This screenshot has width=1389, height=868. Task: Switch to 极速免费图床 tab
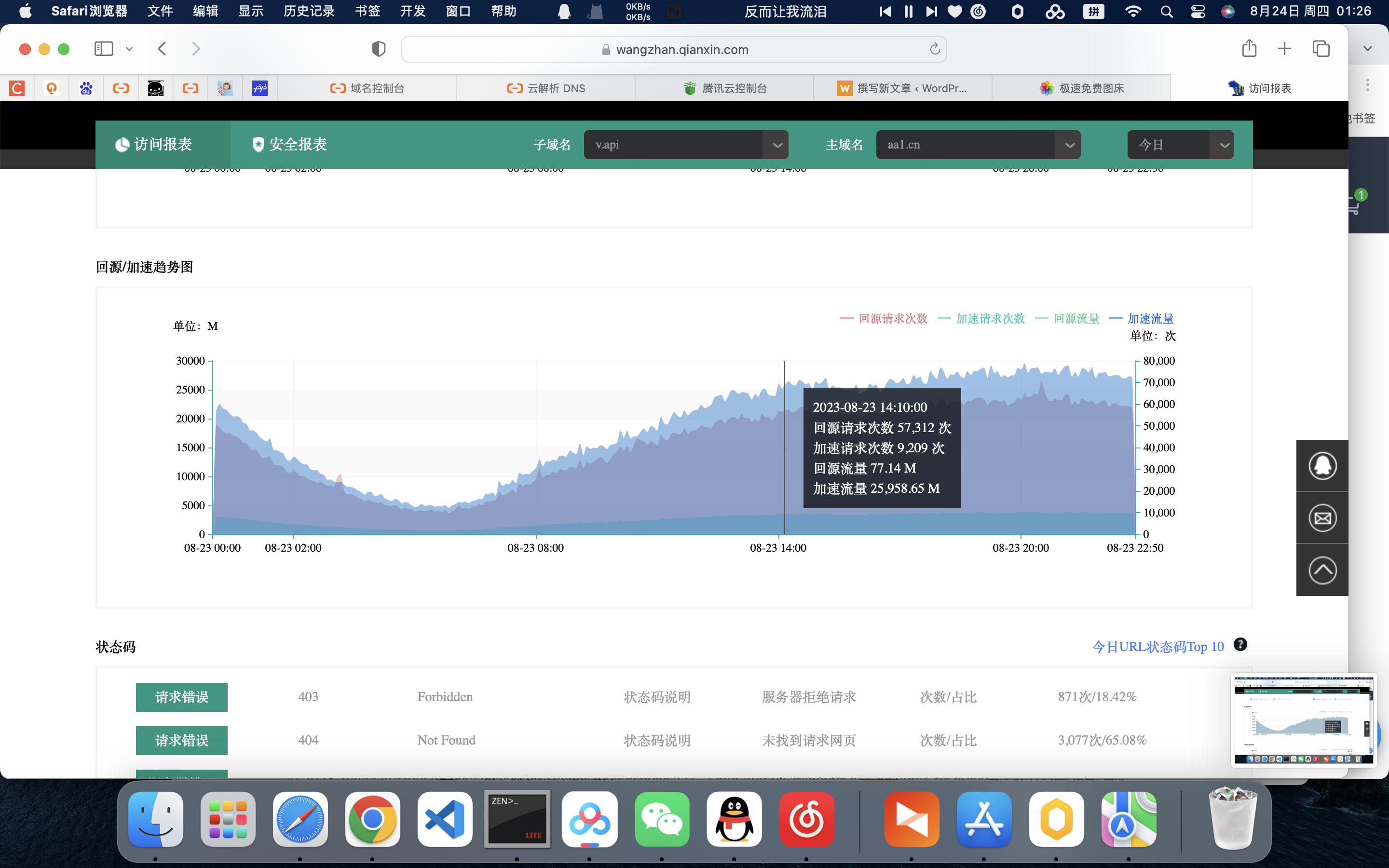(1081, 88)
